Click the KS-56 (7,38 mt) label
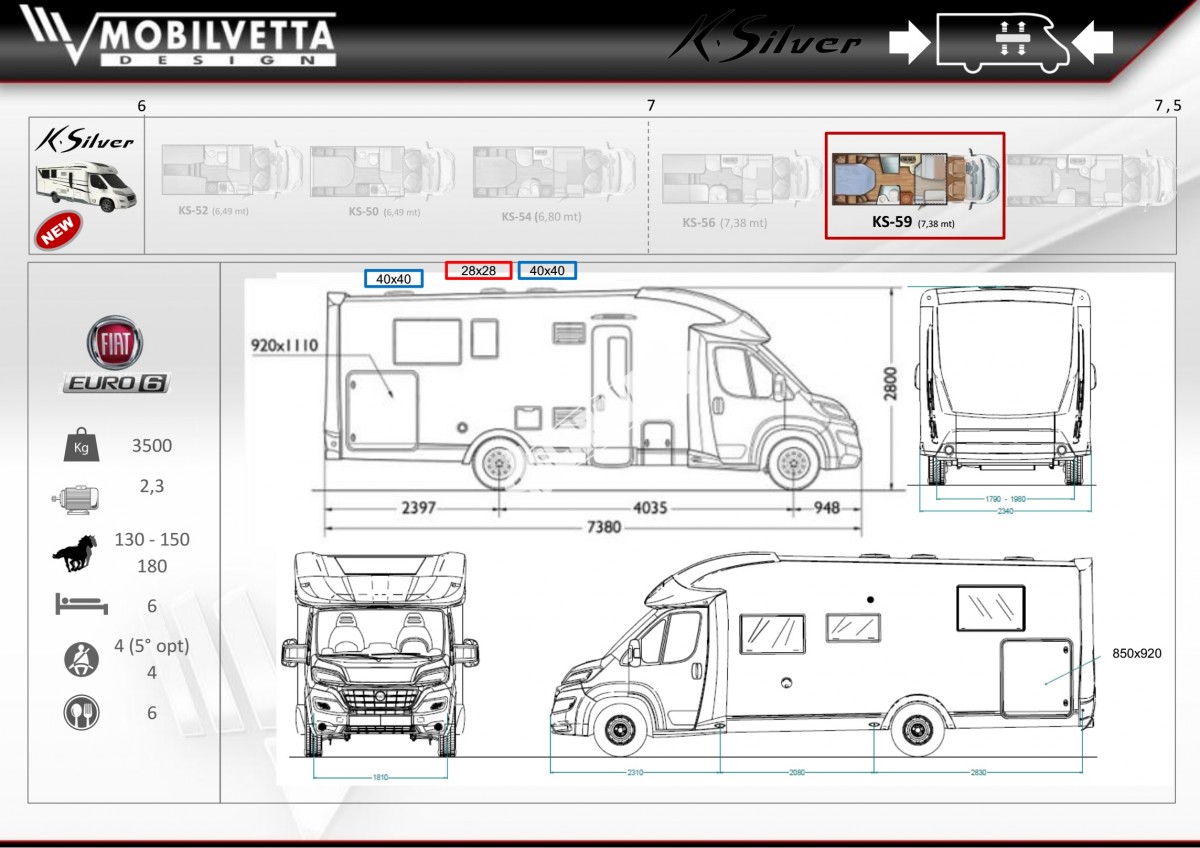The height and width of the screenshot is (848, 1200). click(725, 223)
